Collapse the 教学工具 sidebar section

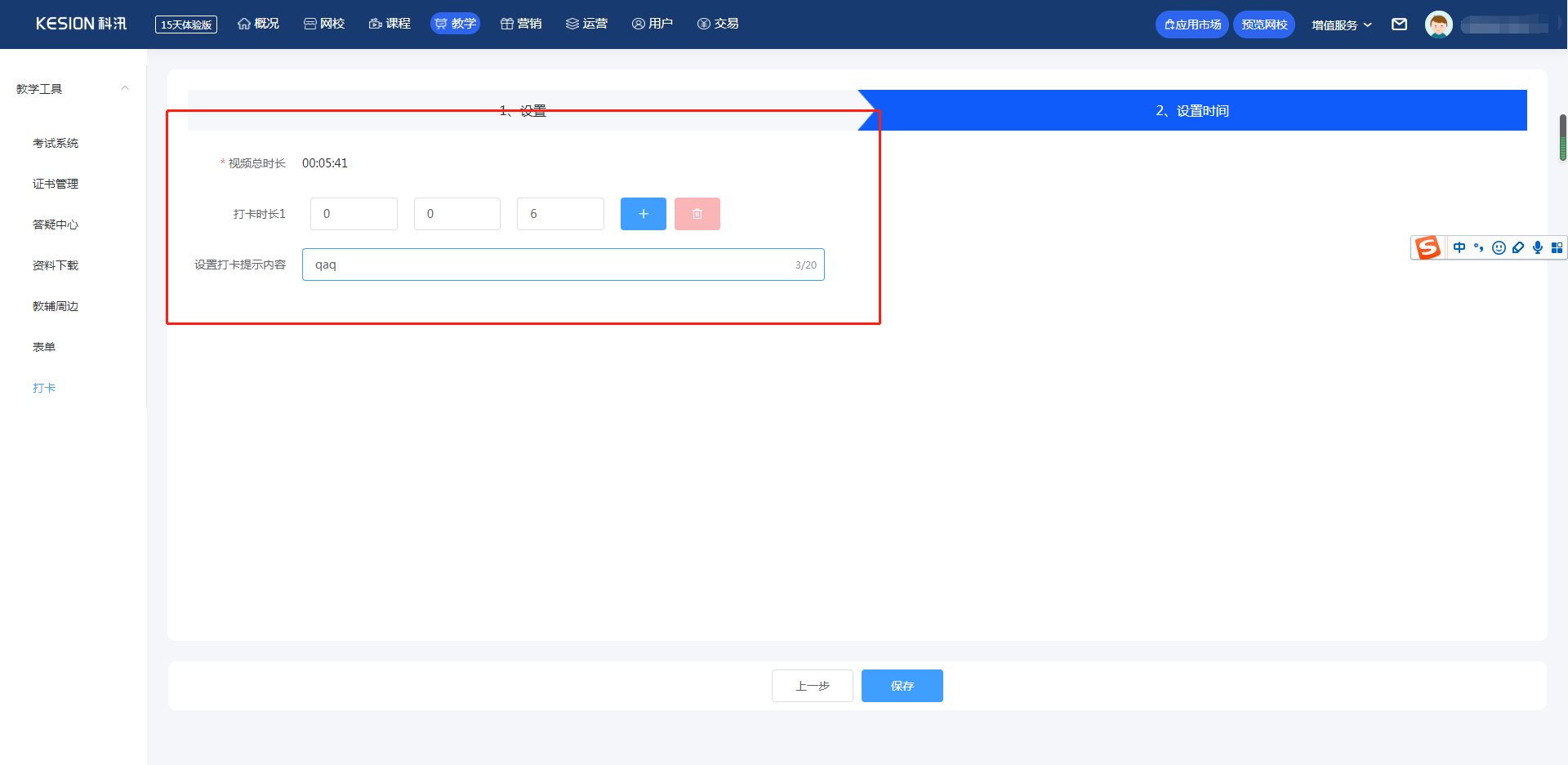(x=125, y=88)
